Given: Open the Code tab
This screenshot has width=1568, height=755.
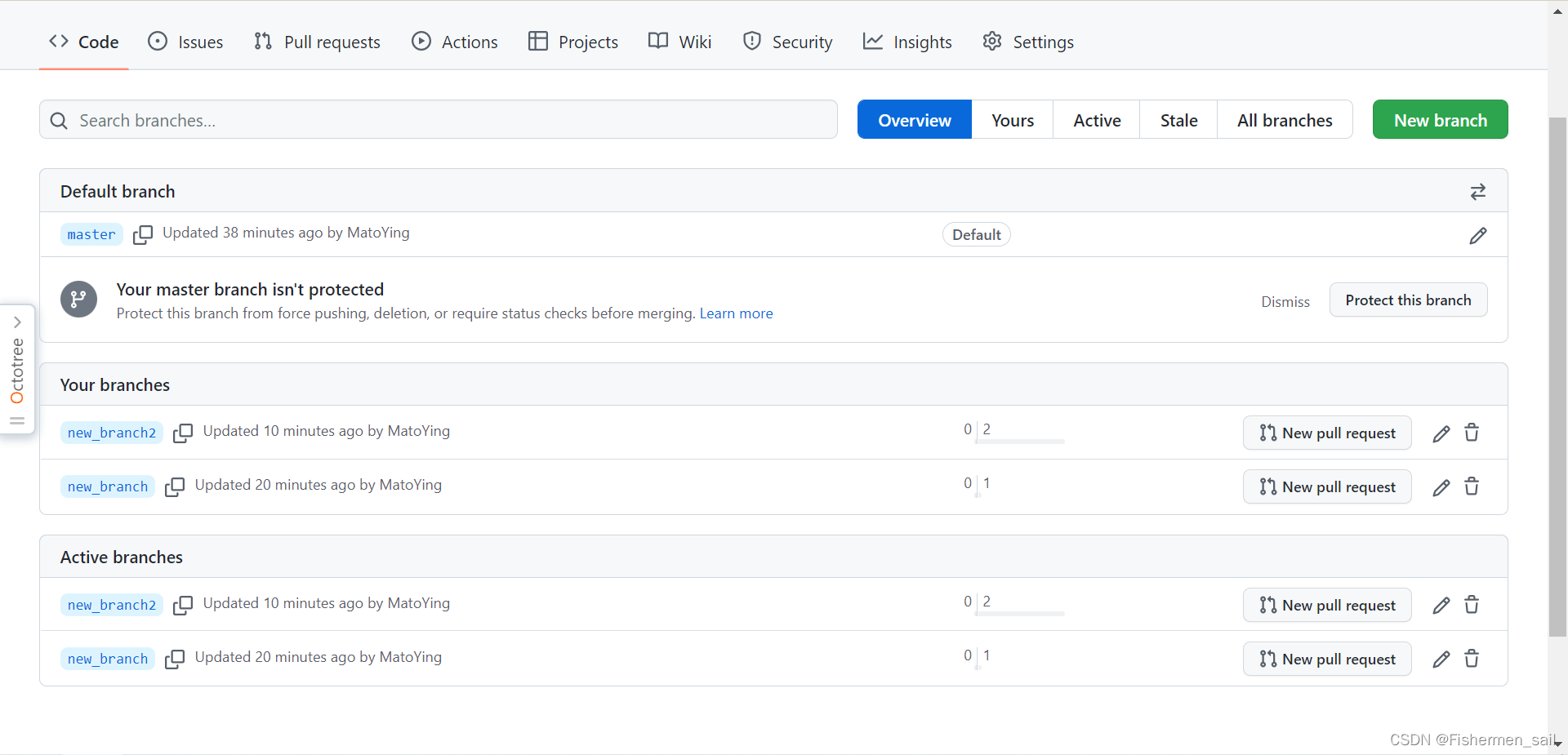Looking at the screenshot, I should [84, 42].
